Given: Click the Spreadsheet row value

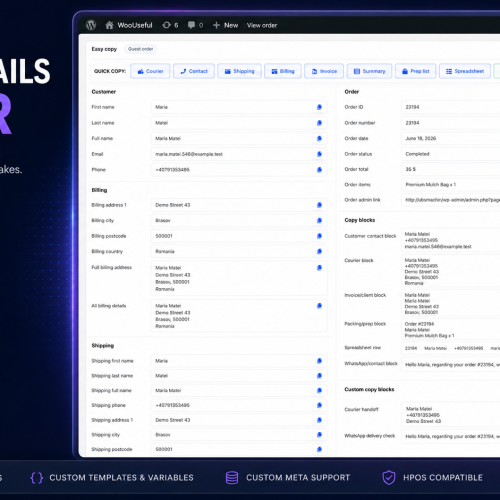Looking at the screenshot, I should pyautogui.click(x=451, y=348).
